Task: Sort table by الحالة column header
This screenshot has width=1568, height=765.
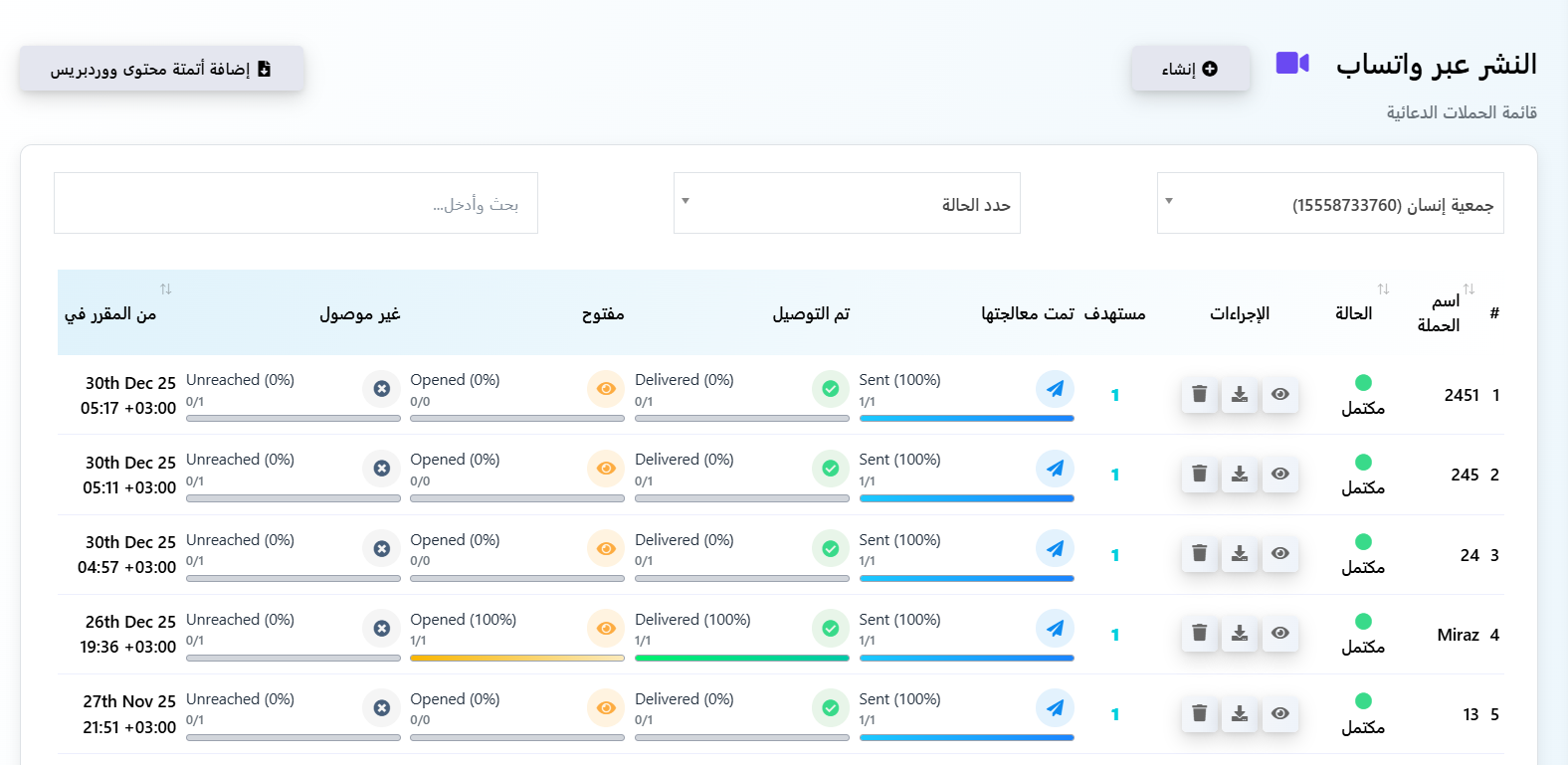Action: click(x=1382, y=289)
